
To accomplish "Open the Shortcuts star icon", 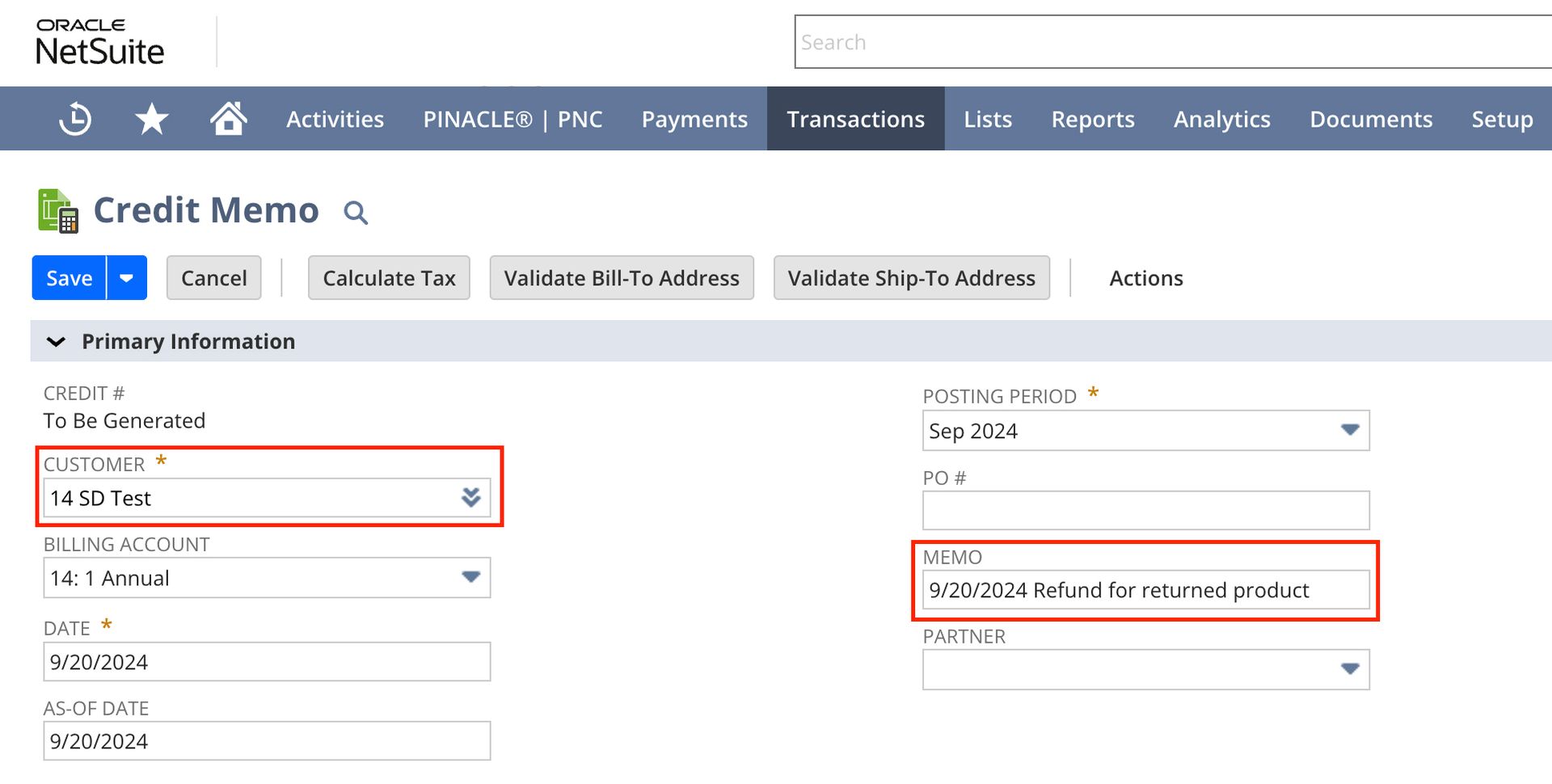I will [151, 120].
